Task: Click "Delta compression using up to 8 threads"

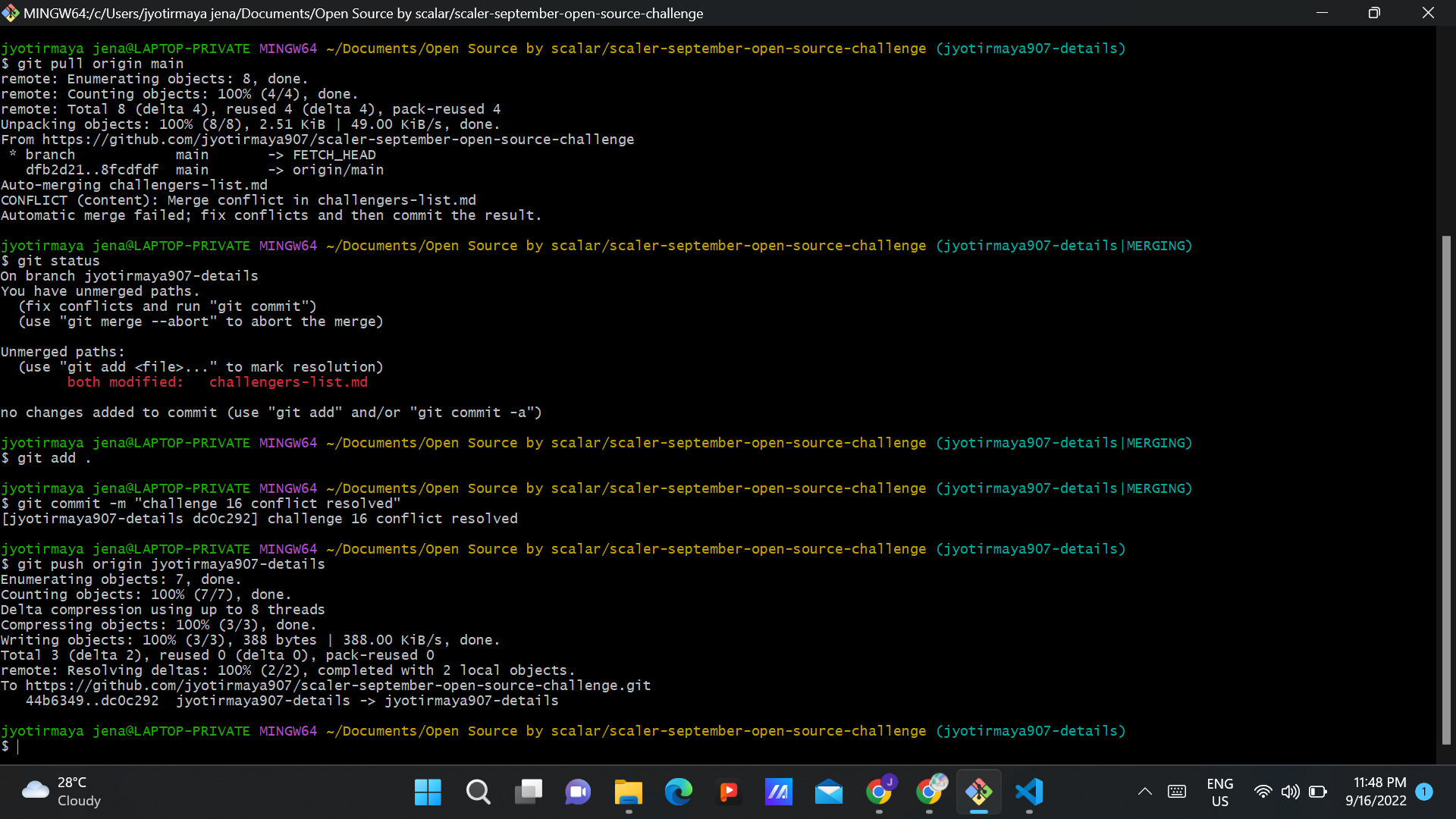Action: [x=163, y=610]
